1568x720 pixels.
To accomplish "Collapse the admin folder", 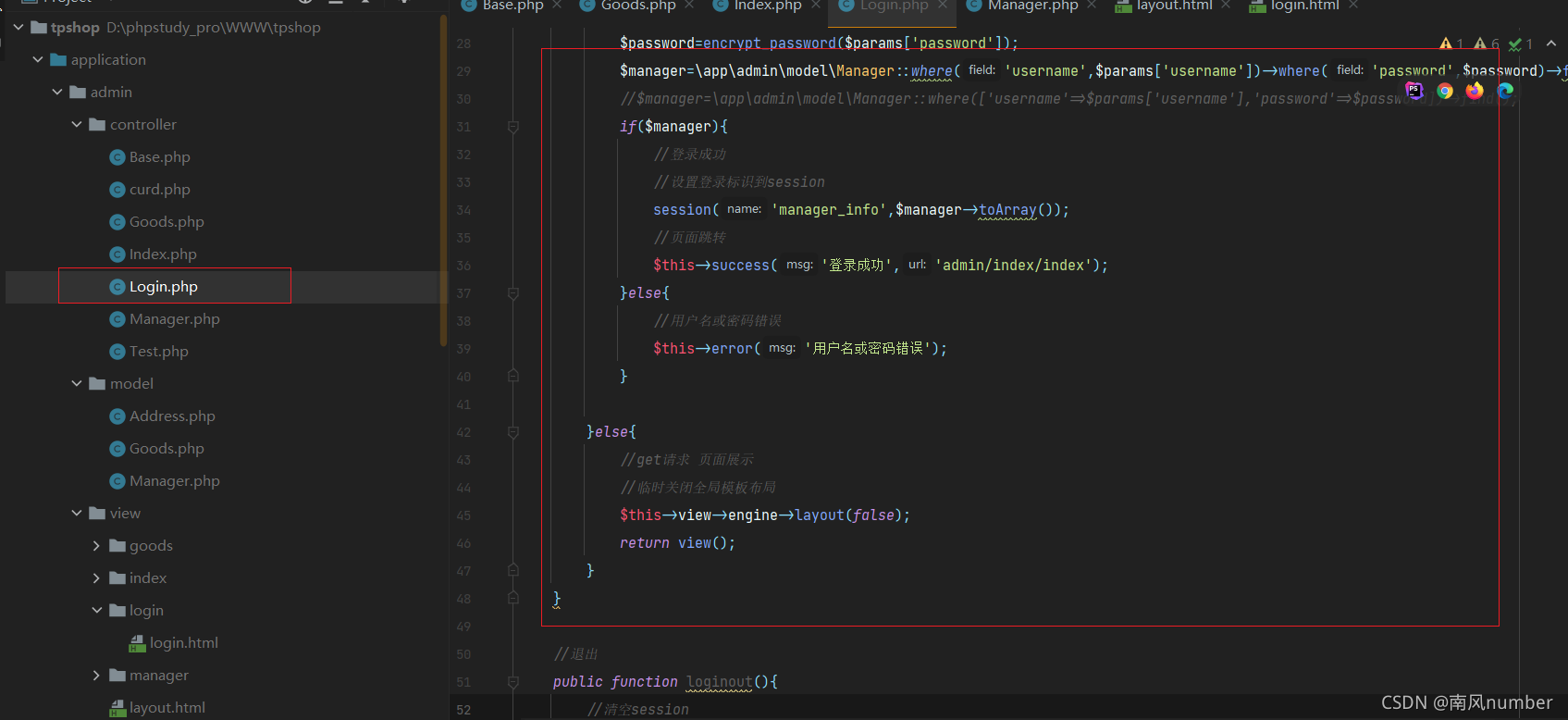I will [57, 93].
